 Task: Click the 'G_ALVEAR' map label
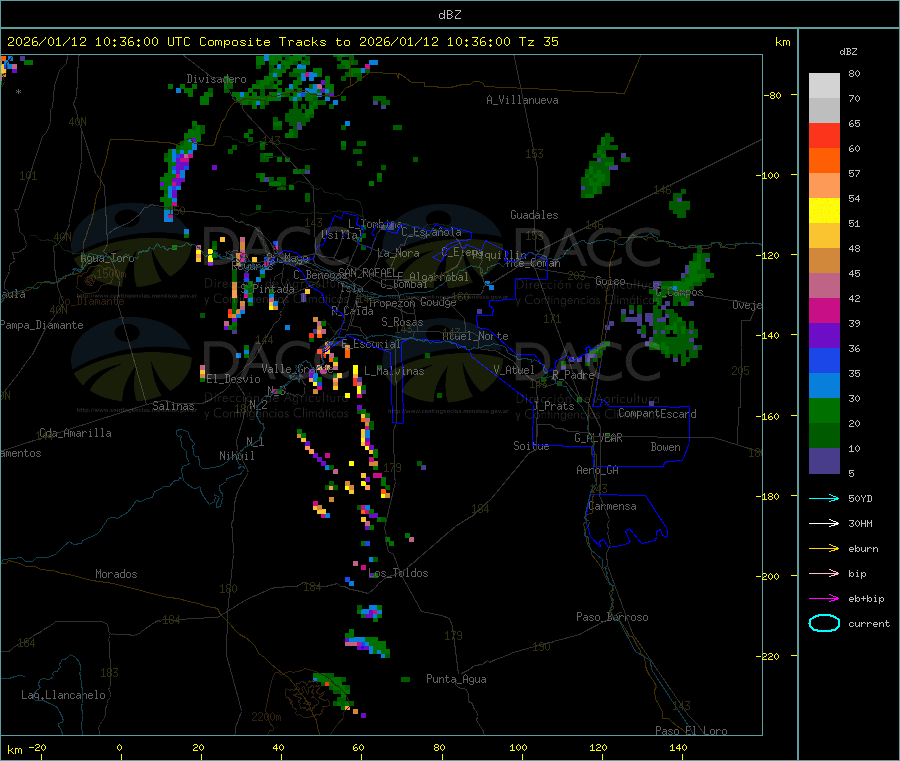pos(599,438)
